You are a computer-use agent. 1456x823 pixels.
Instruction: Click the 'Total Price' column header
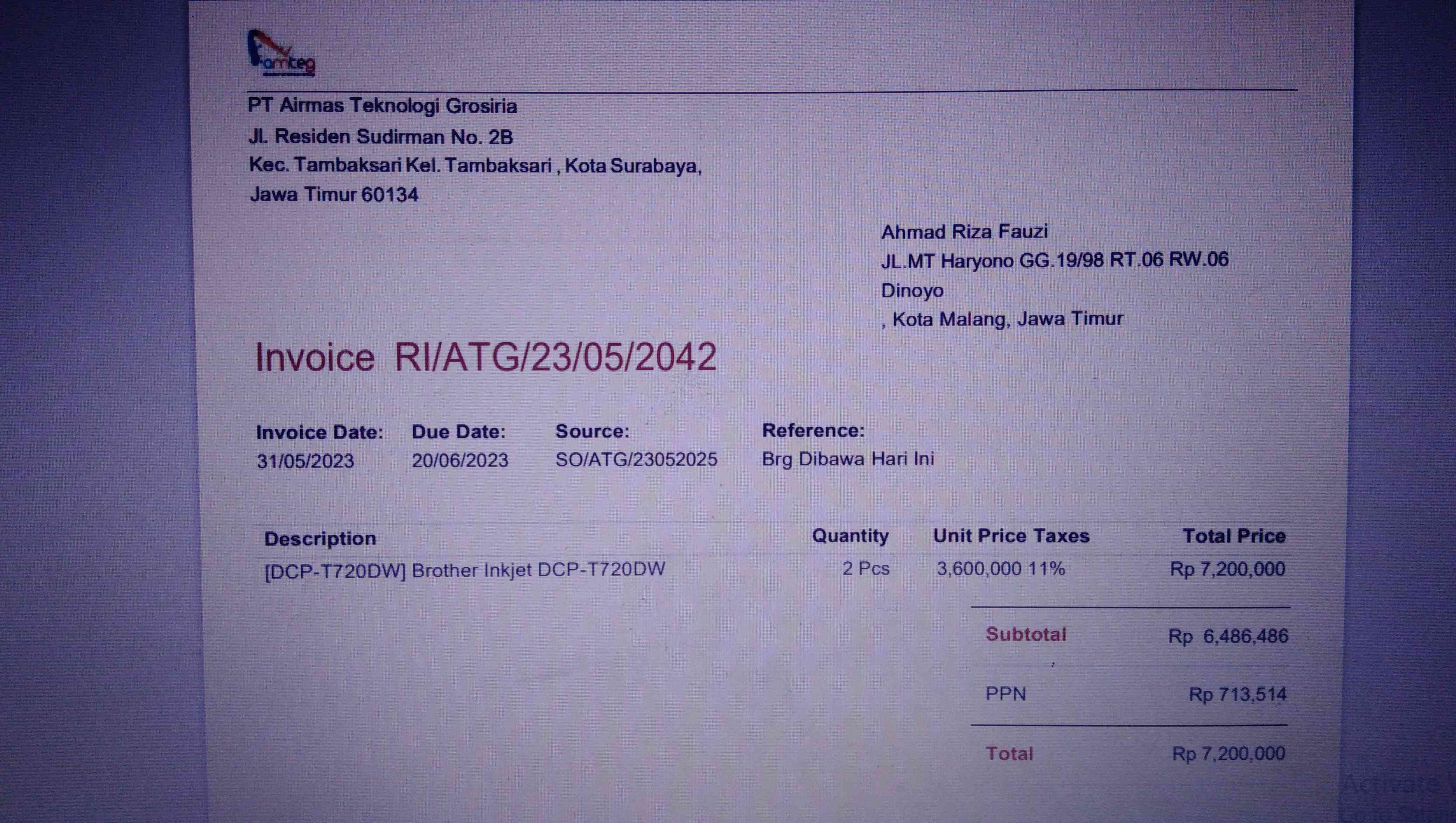coord(1234,536)
